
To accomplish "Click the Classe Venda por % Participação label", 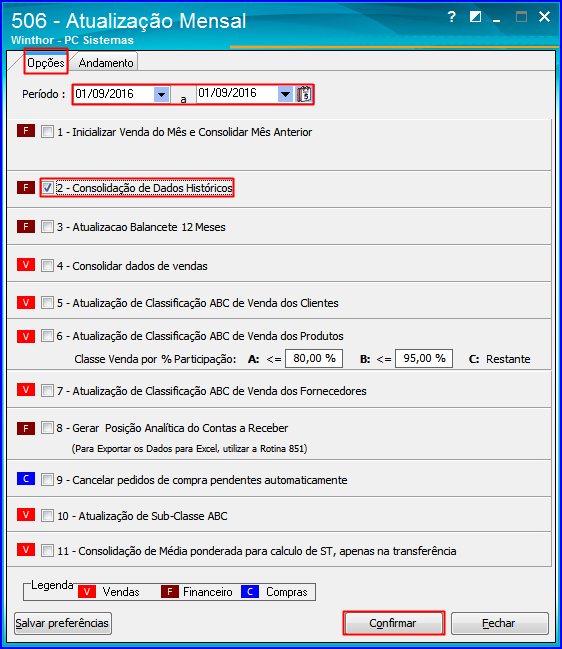I will pos(155,359).
